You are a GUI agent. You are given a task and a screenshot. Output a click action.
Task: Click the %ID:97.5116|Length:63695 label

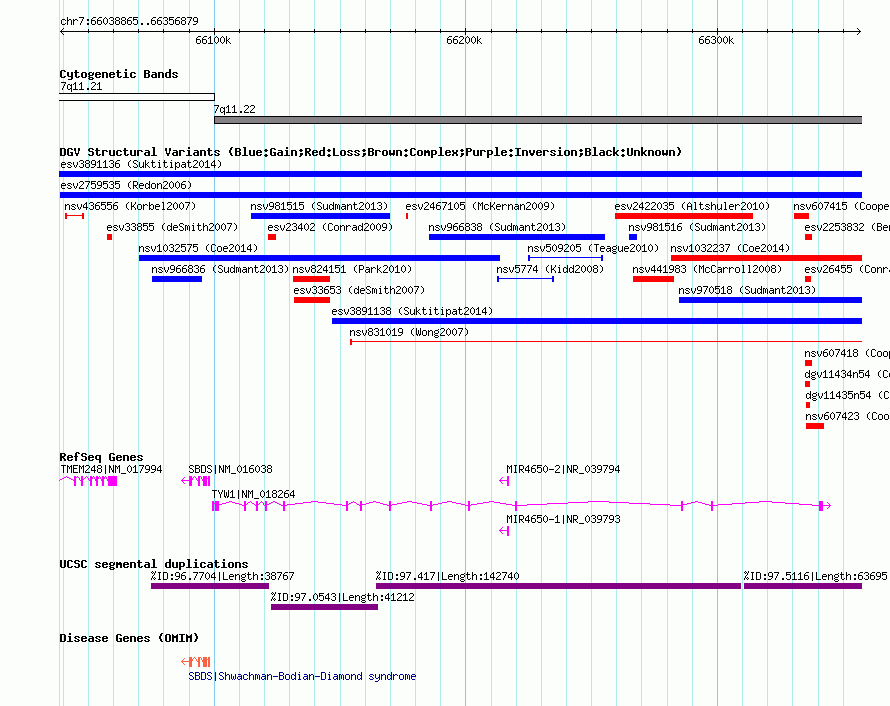(x=815, y=576)
